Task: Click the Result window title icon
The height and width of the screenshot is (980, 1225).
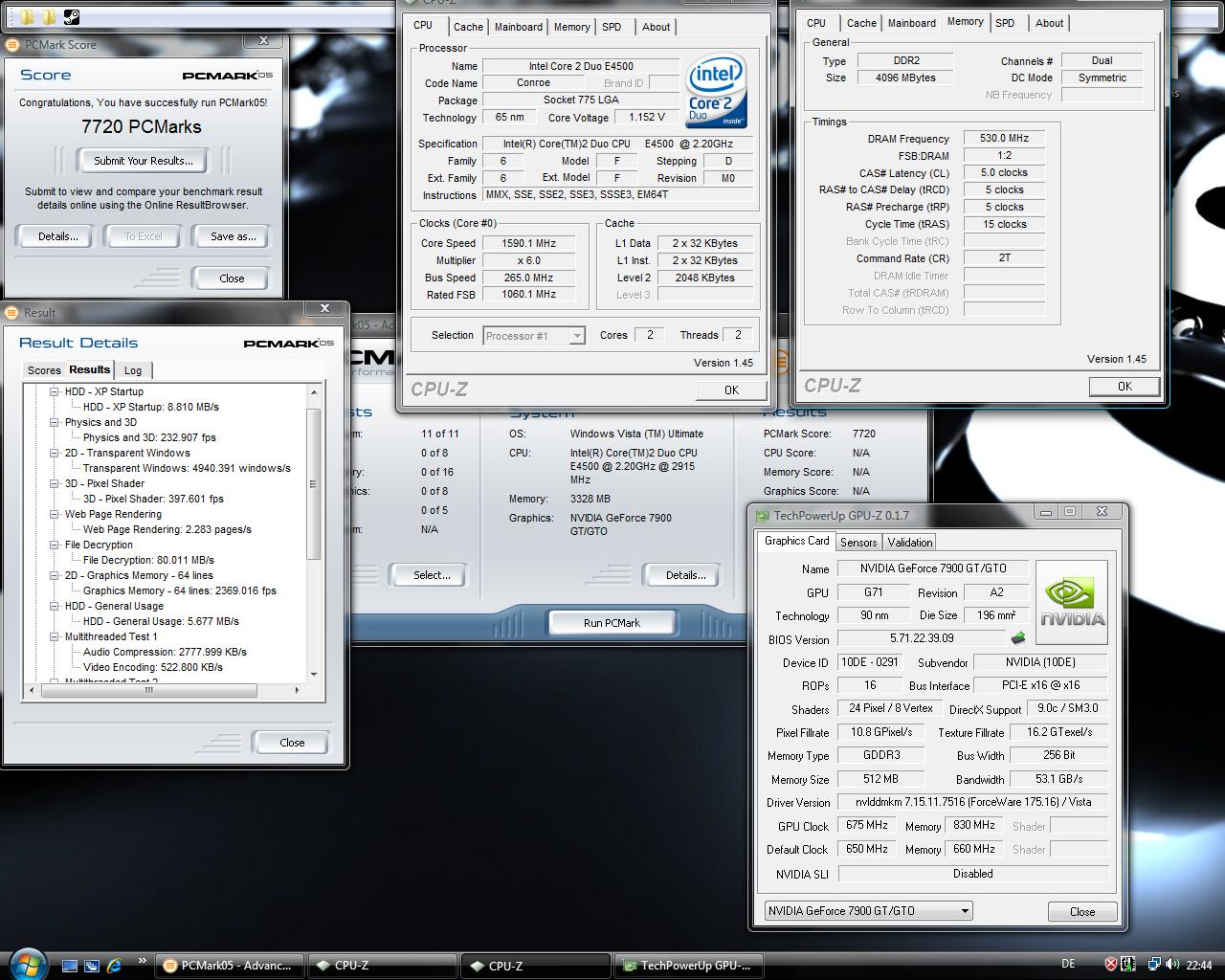Action: click(12, 313)
